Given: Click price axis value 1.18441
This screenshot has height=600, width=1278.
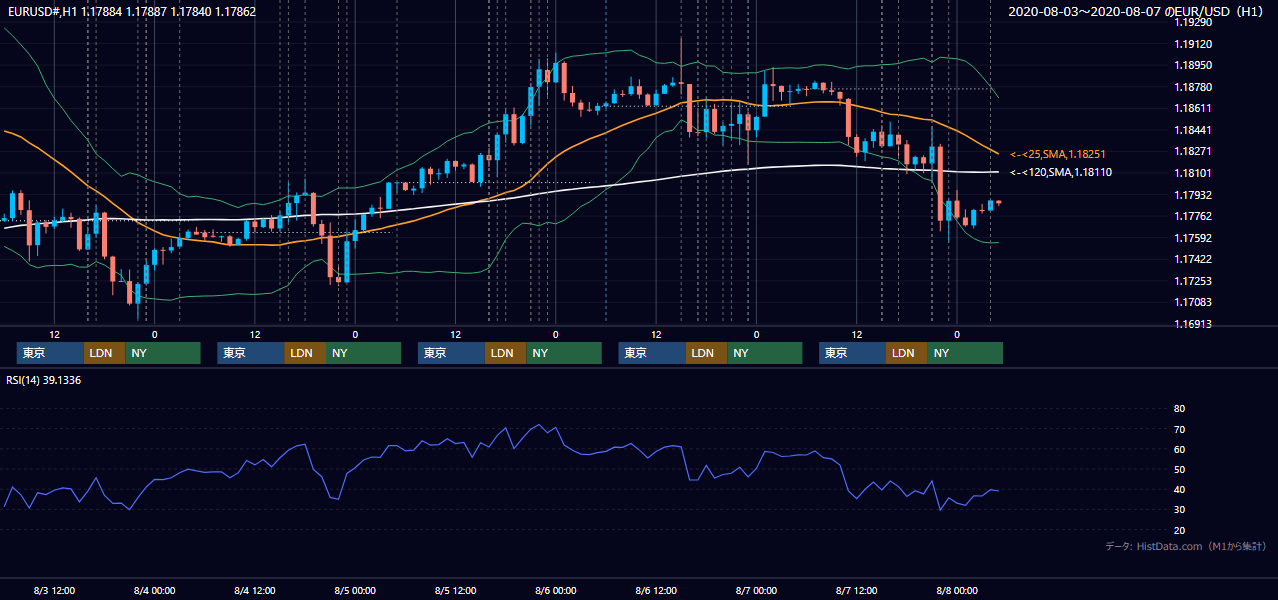Looking at the screenshot, I should [x=1193, y=130].
